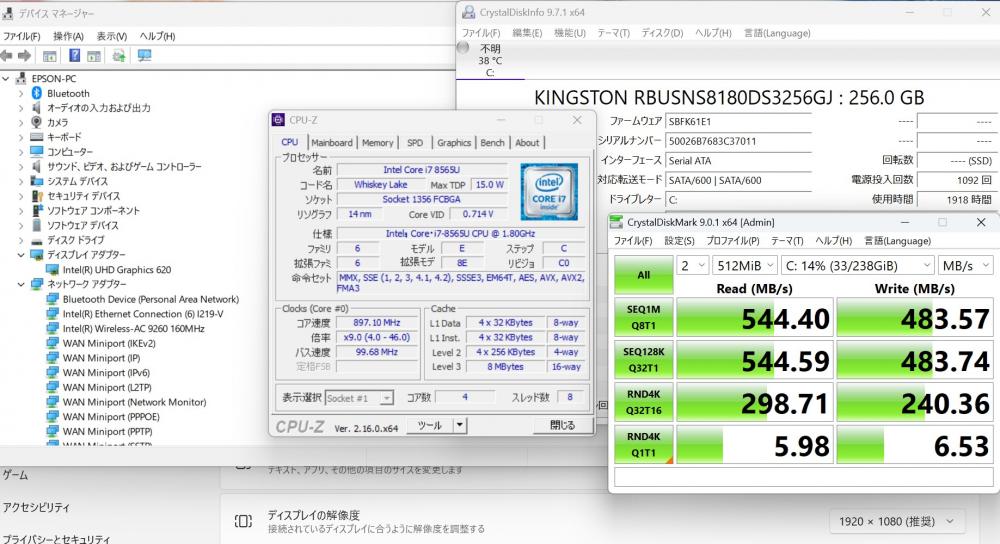
Task: Open CPU-Z Socket #1 selection dropdown
Action: click(359, 398)
